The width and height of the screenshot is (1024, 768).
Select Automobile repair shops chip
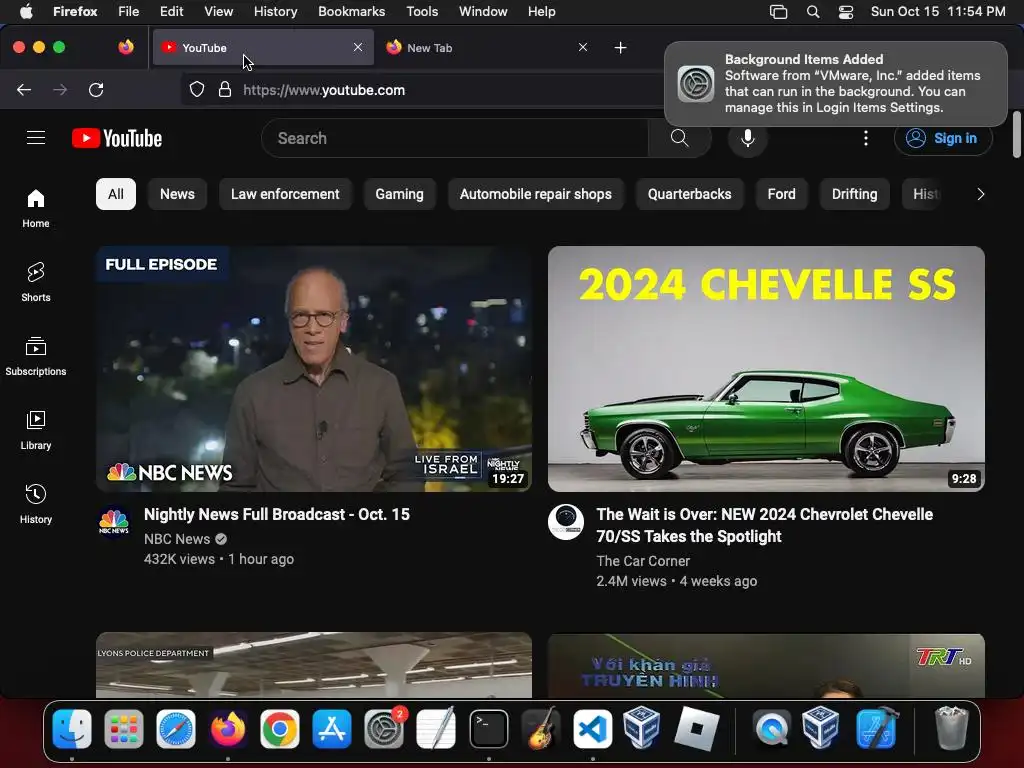click(536, 194)
